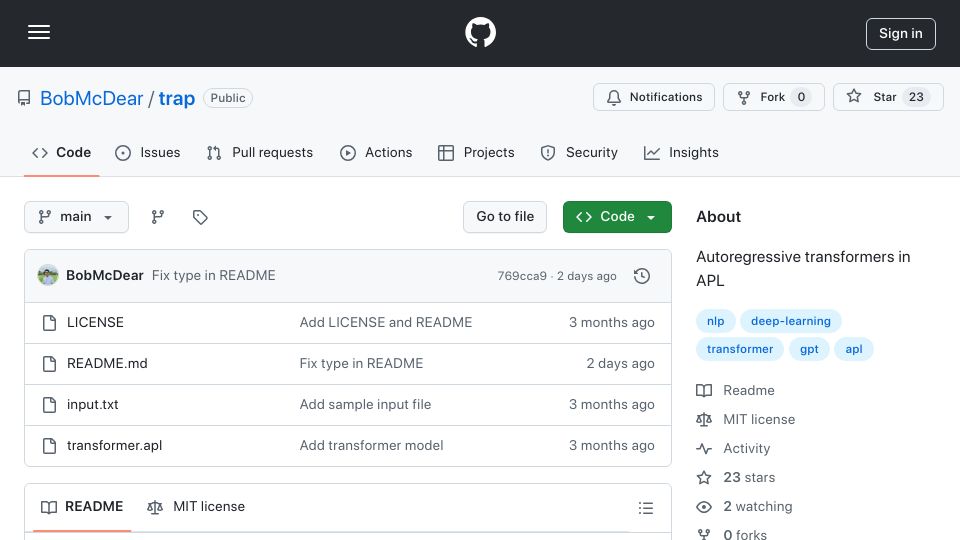The height and width of the screenshot is (540, 960).
Task: Click 'Autoregressive transformers in APL' description
Action: [x=803, y=269]
